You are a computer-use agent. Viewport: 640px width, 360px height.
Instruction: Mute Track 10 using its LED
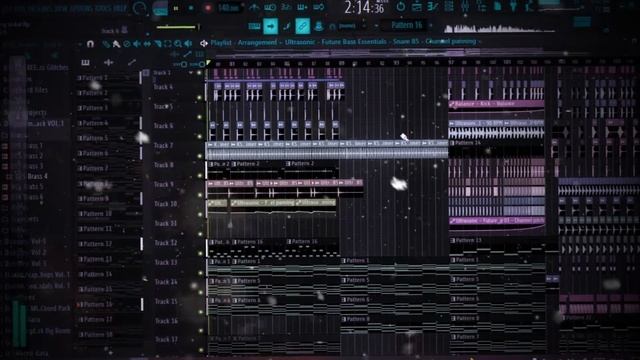(x=200, y=214)
